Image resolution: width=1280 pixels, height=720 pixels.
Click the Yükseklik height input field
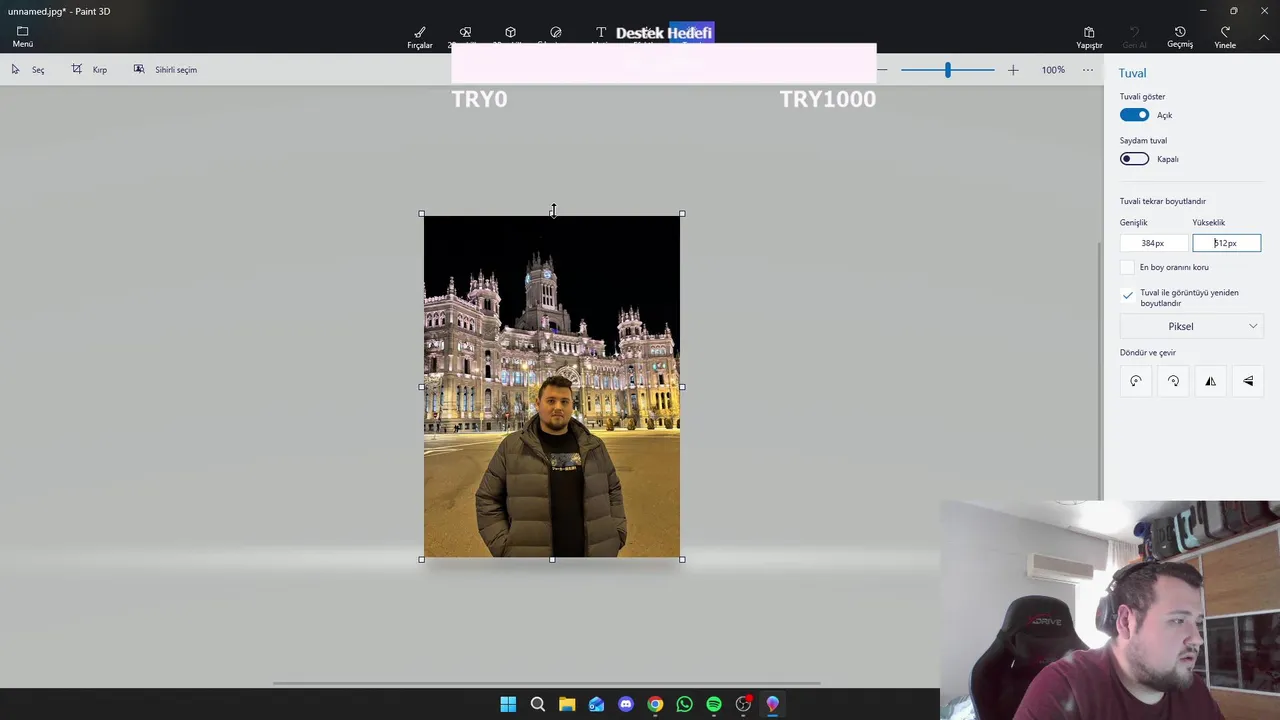pyautogui.click(x=1227, y=243)
